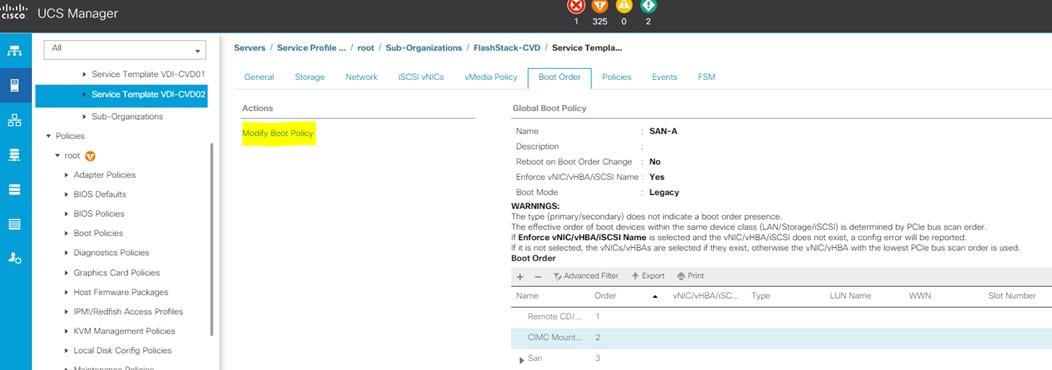
Task: Expand the Sub-Organizations tree node
Action: click(85, 117)
